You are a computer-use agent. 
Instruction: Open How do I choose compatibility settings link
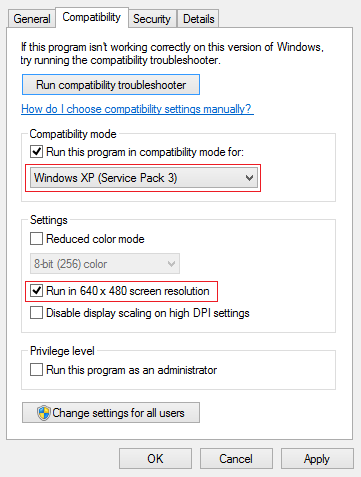[137, 109]
